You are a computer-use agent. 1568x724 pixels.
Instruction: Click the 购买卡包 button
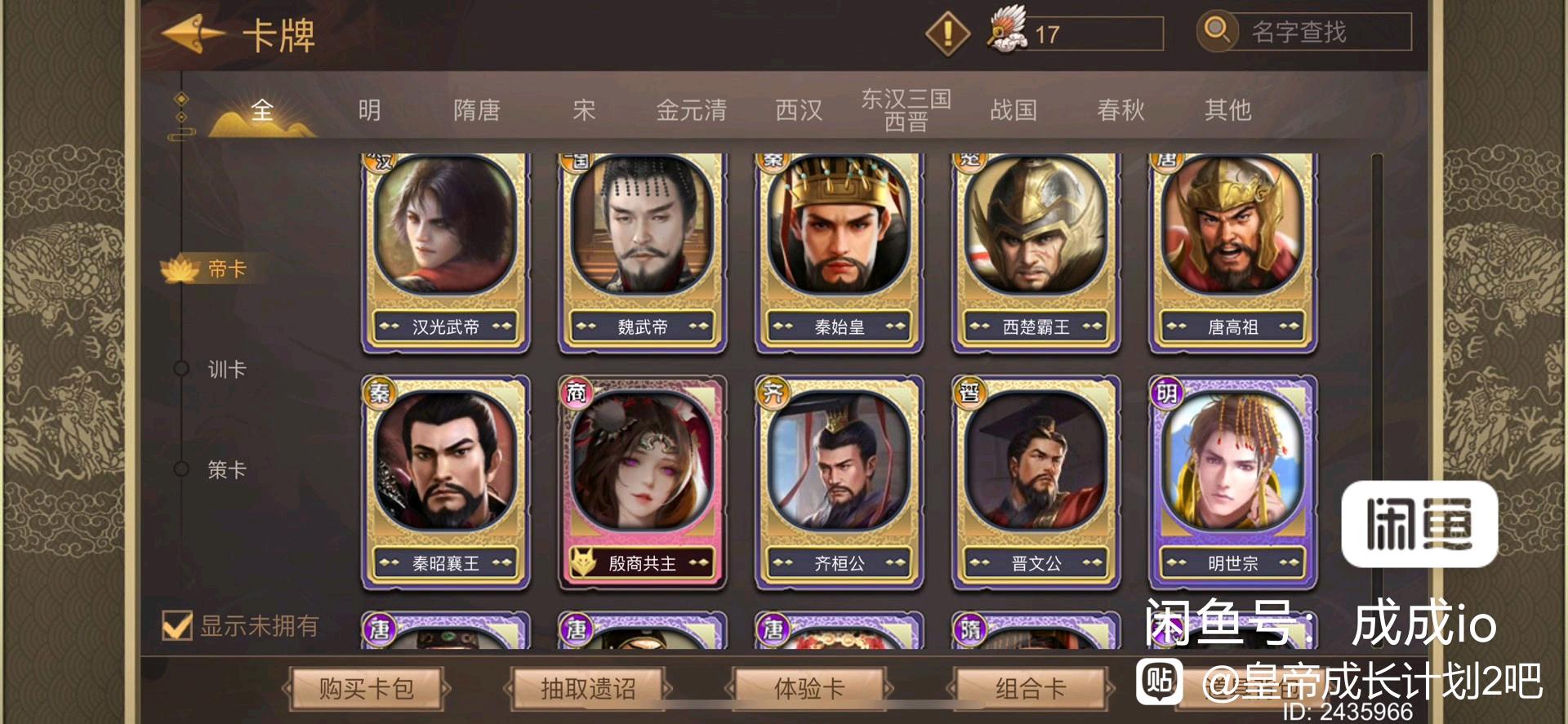pyautogui.click(x=367, y=689)
